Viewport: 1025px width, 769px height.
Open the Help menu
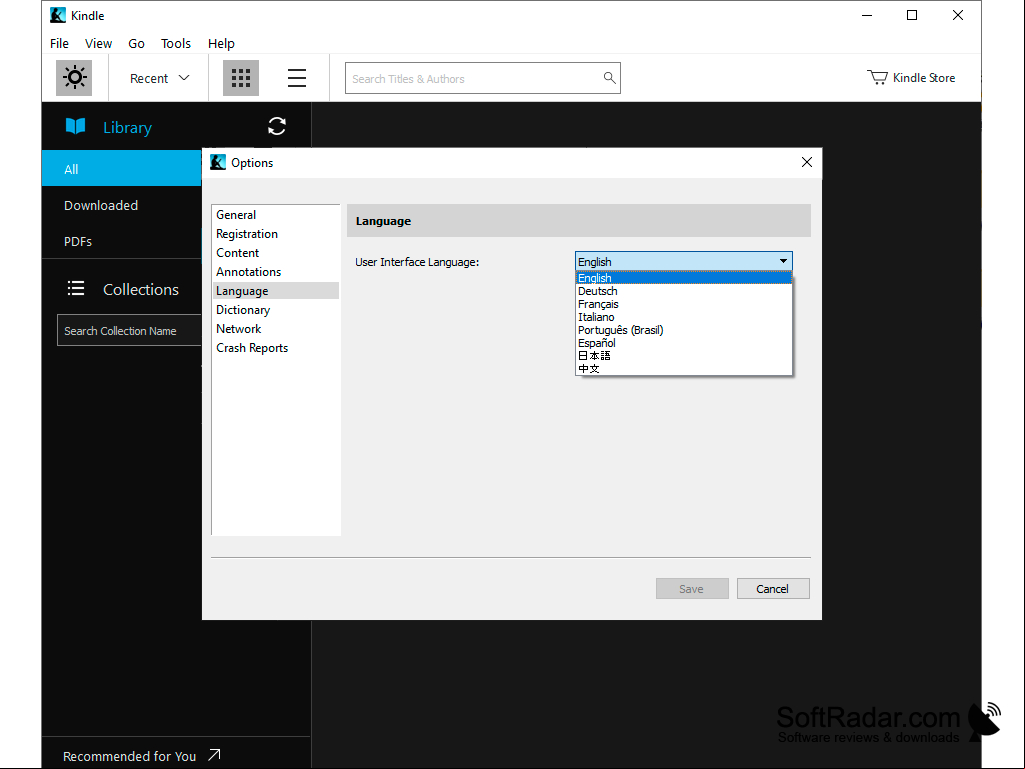click(x=221, y=43)
